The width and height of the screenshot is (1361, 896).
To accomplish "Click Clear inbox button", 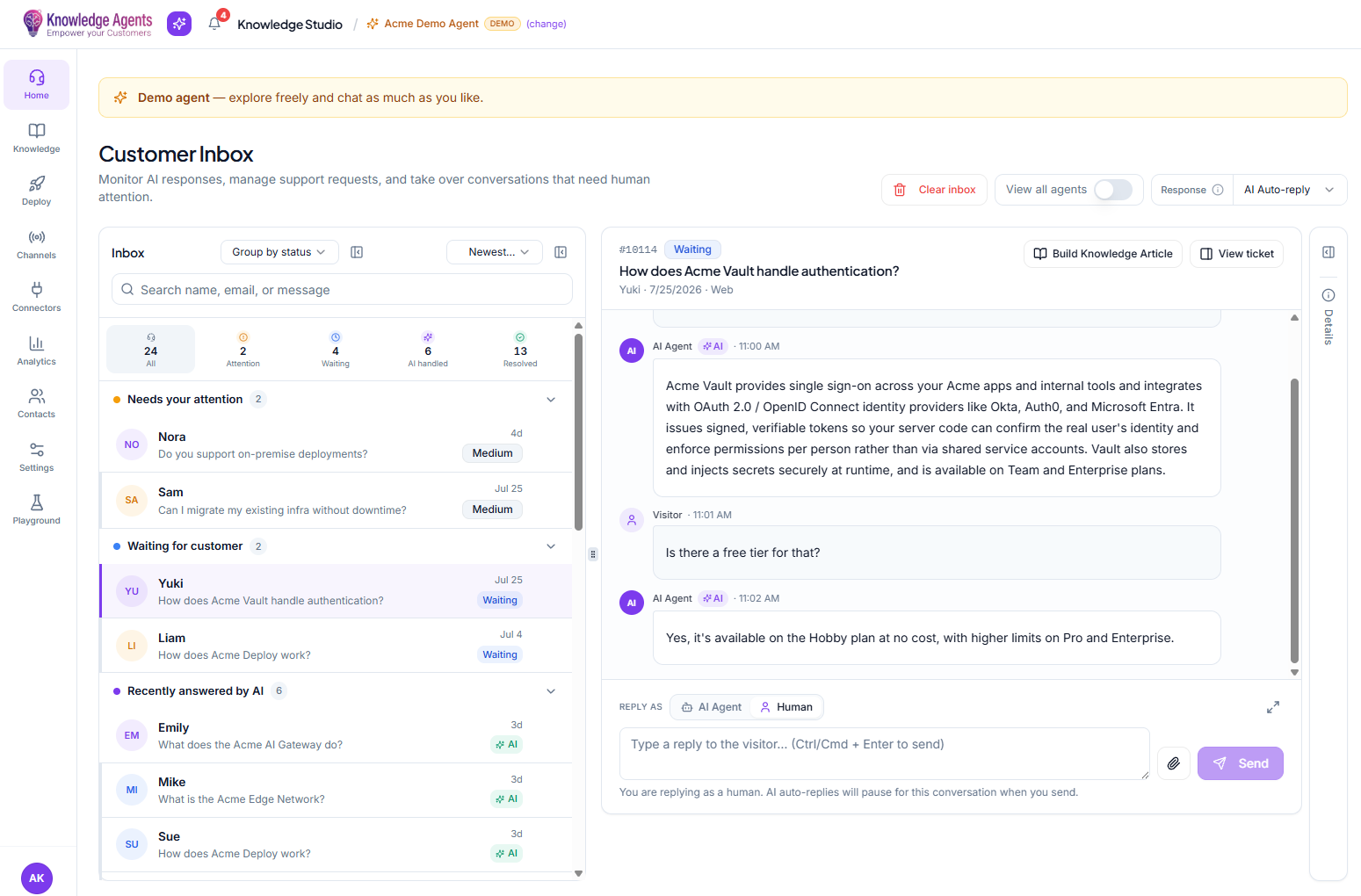I will point(935,190).
